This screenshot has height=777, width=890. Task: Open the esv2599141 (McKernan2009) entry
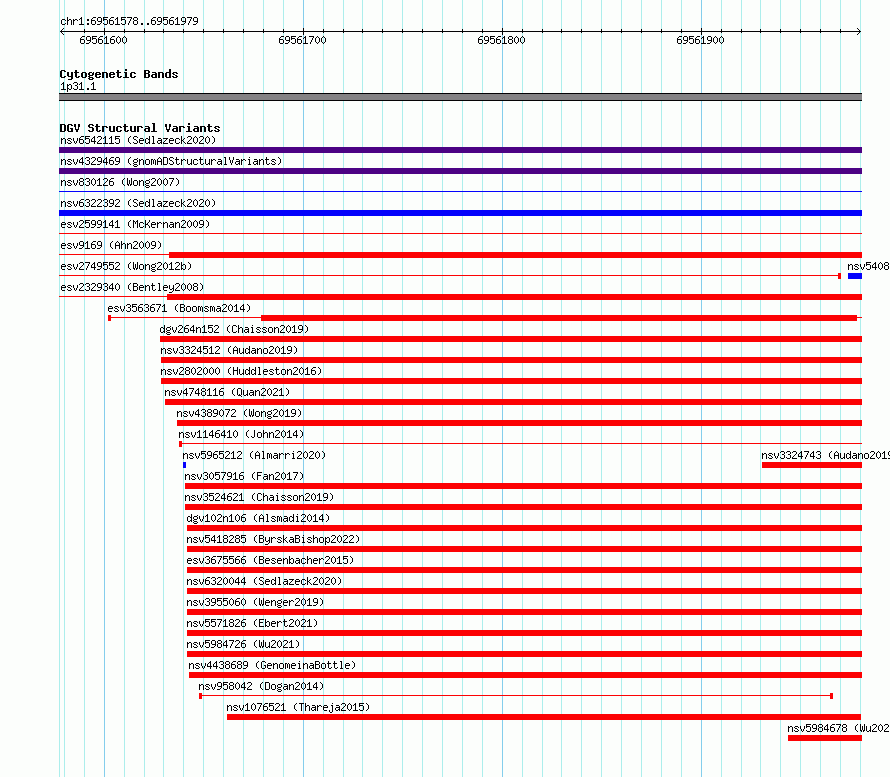[135, 224]
